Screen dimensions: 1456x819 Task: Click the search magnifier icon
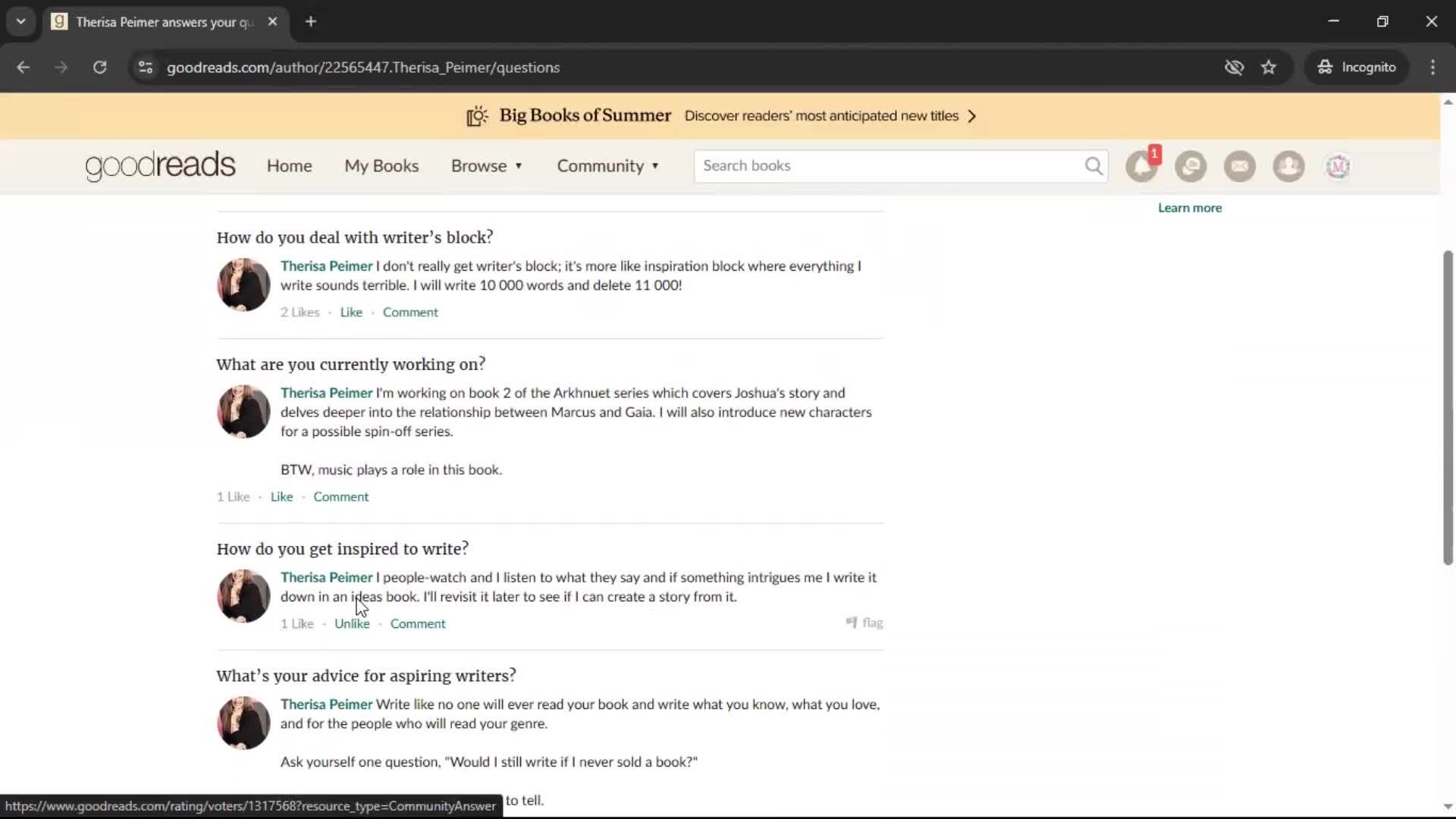click(x=1094, y=165)
